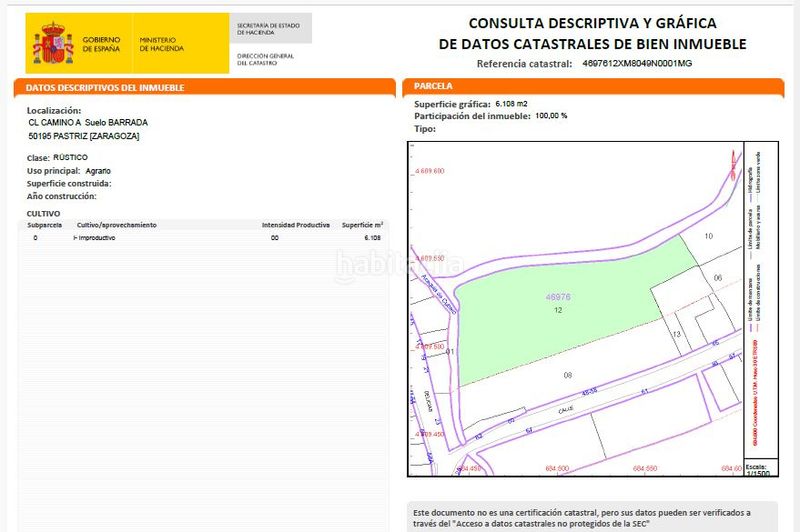Click the "4.609.550" coordinate label
Image resolution: width=800 pixels, height=532 pixels.
coord(430,258)
